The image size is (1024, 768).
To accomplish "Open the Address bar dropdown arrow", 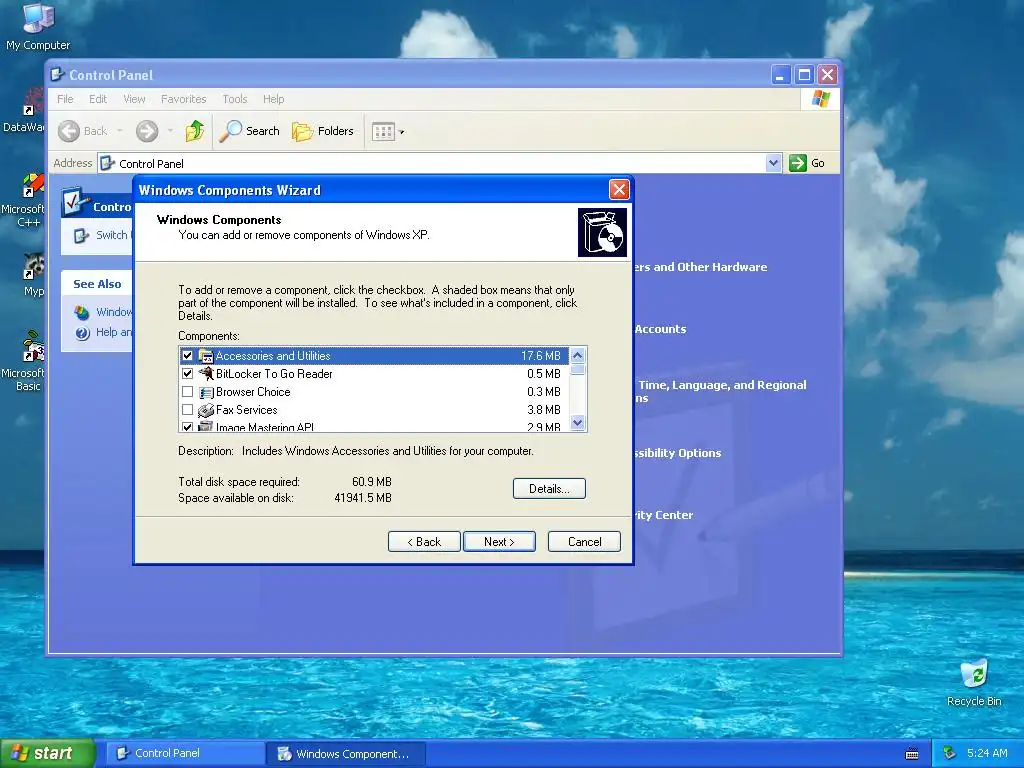I will [x=773, y=163].
